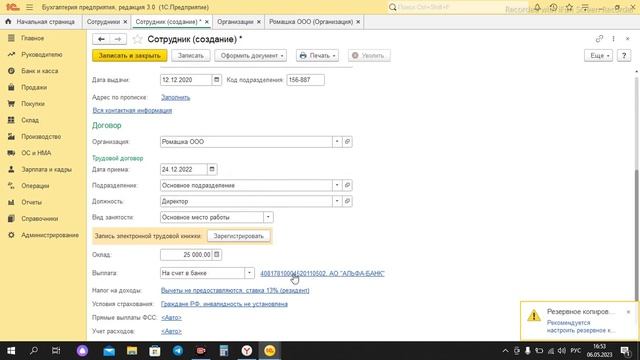The width and height of the screenshot is (640, 360).
Task: Open Директор position via open icon
Action: [x=347, y=201]
